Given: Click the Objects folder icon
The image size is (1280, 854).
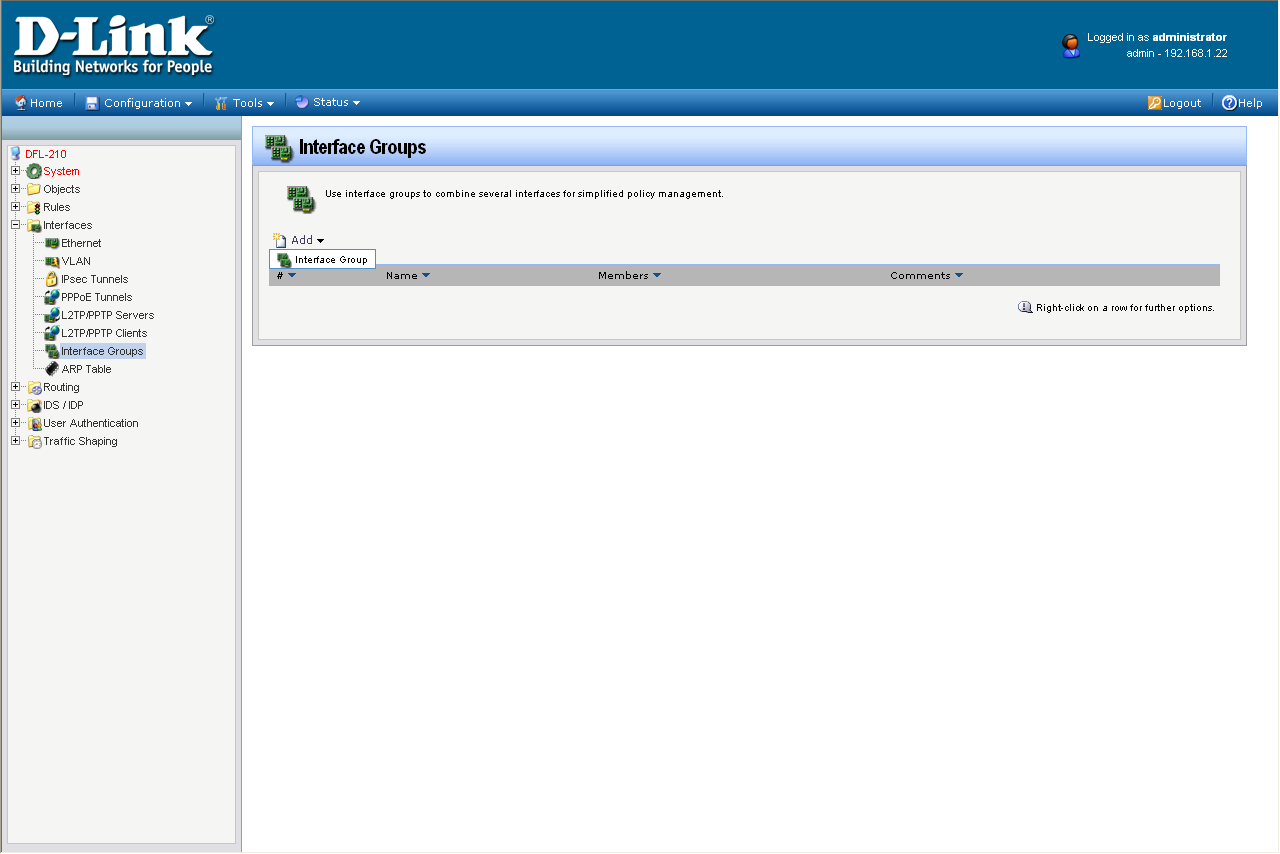Looking at the screenshot, I should [x=34, y=190].
